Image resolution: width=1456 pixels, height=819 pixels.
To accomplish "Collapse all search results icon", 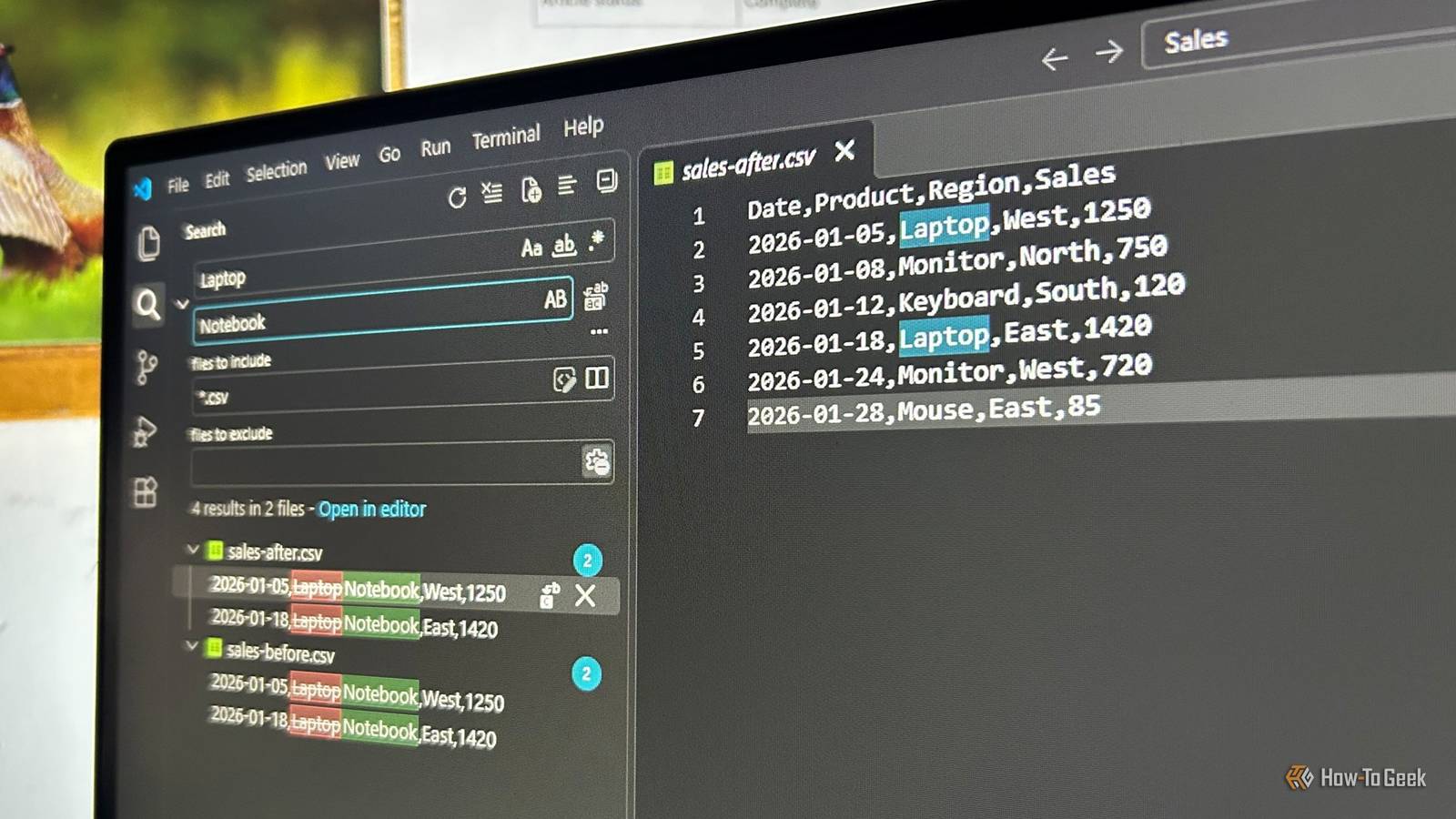I will click(606, 180).
